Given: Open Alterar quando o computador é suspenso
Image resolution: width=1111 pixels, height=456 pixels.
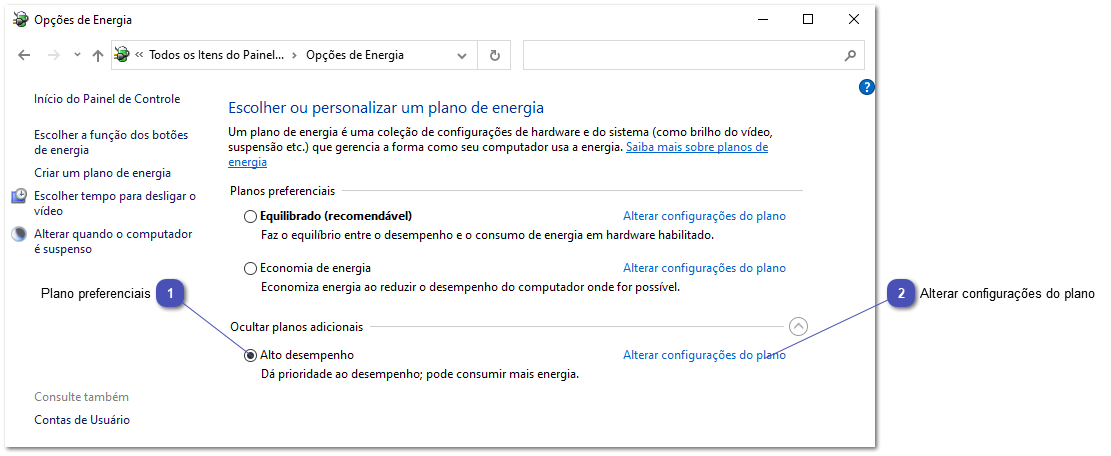Looking at the screenshot, I should click(x=113, y=241).
